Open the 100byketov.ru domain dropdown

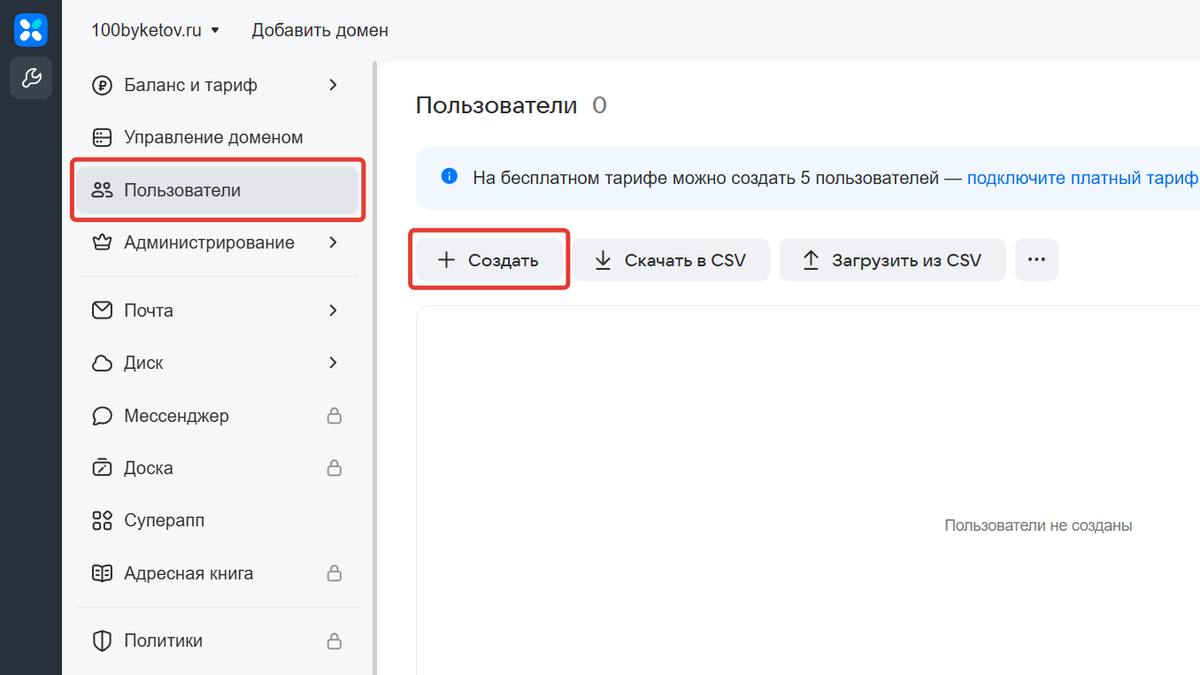tap(155, 30)
